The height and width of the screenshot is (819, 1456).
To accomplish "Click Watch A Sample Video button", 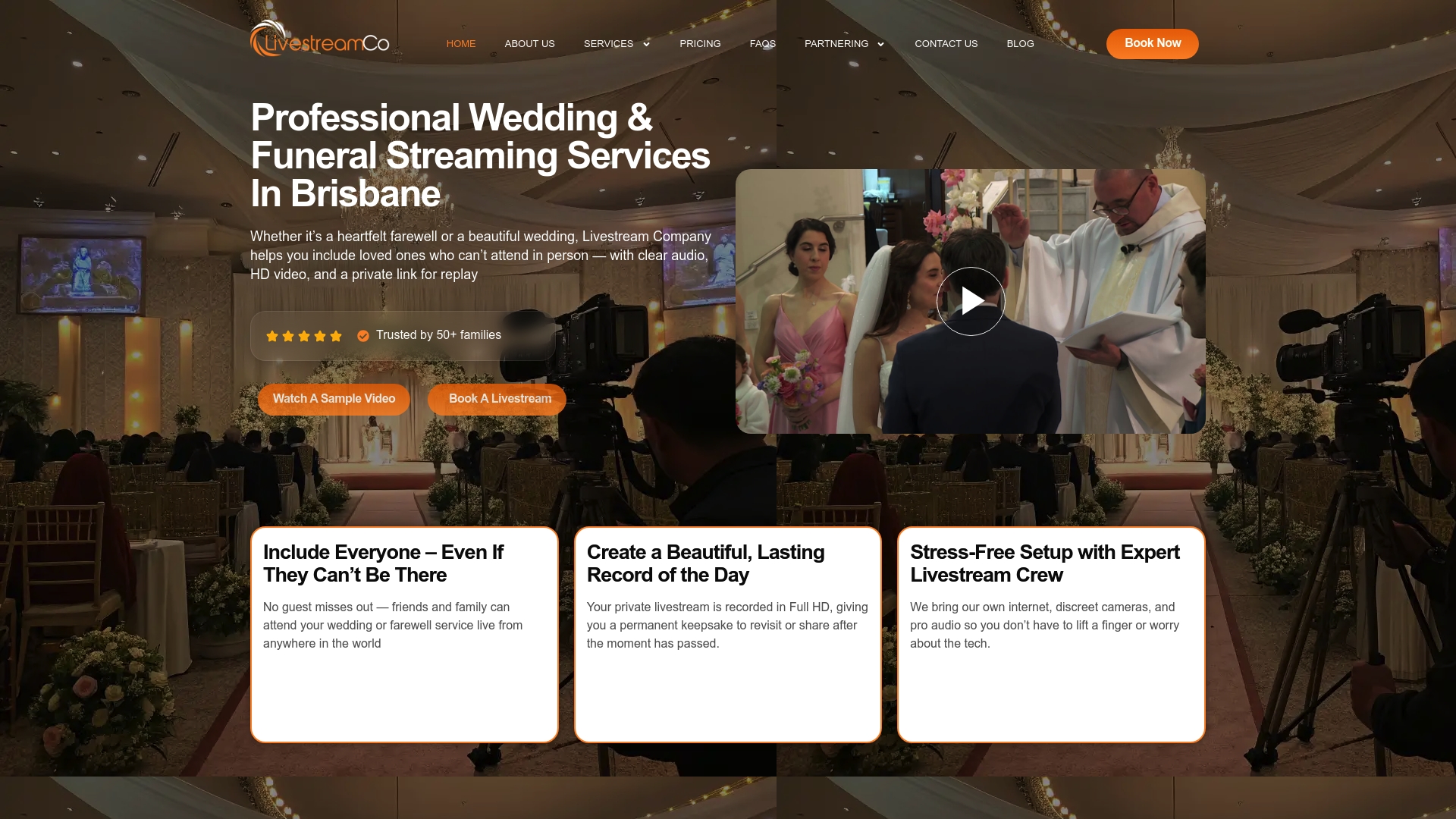I will pyautogui.click(x=334, y=399).
